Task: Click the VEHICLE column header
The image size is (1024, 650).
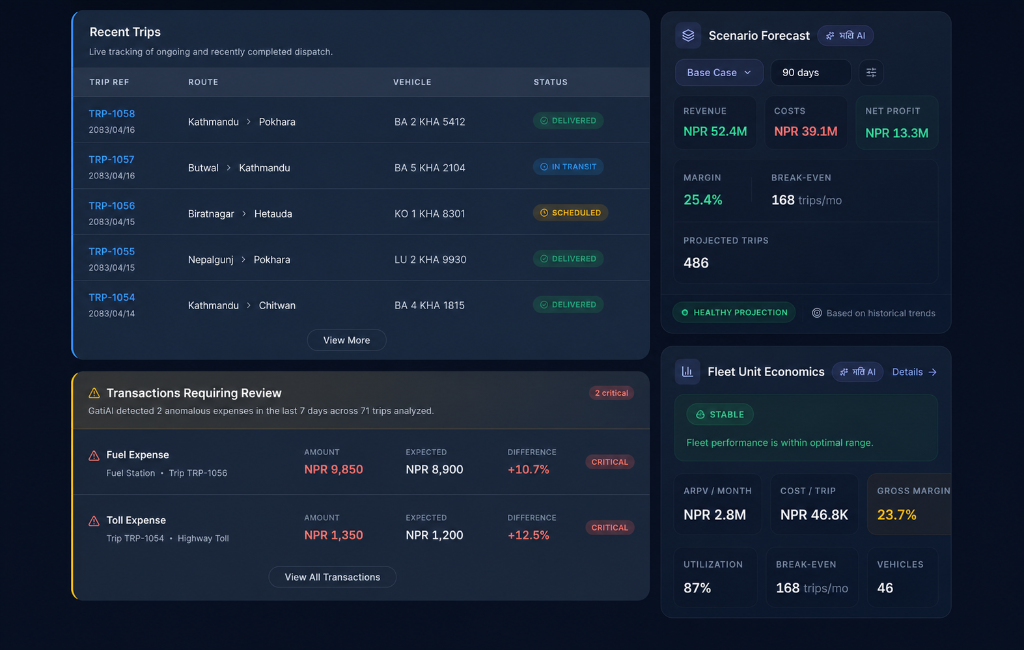Action: pyautogui.click(x=412, y=82)
